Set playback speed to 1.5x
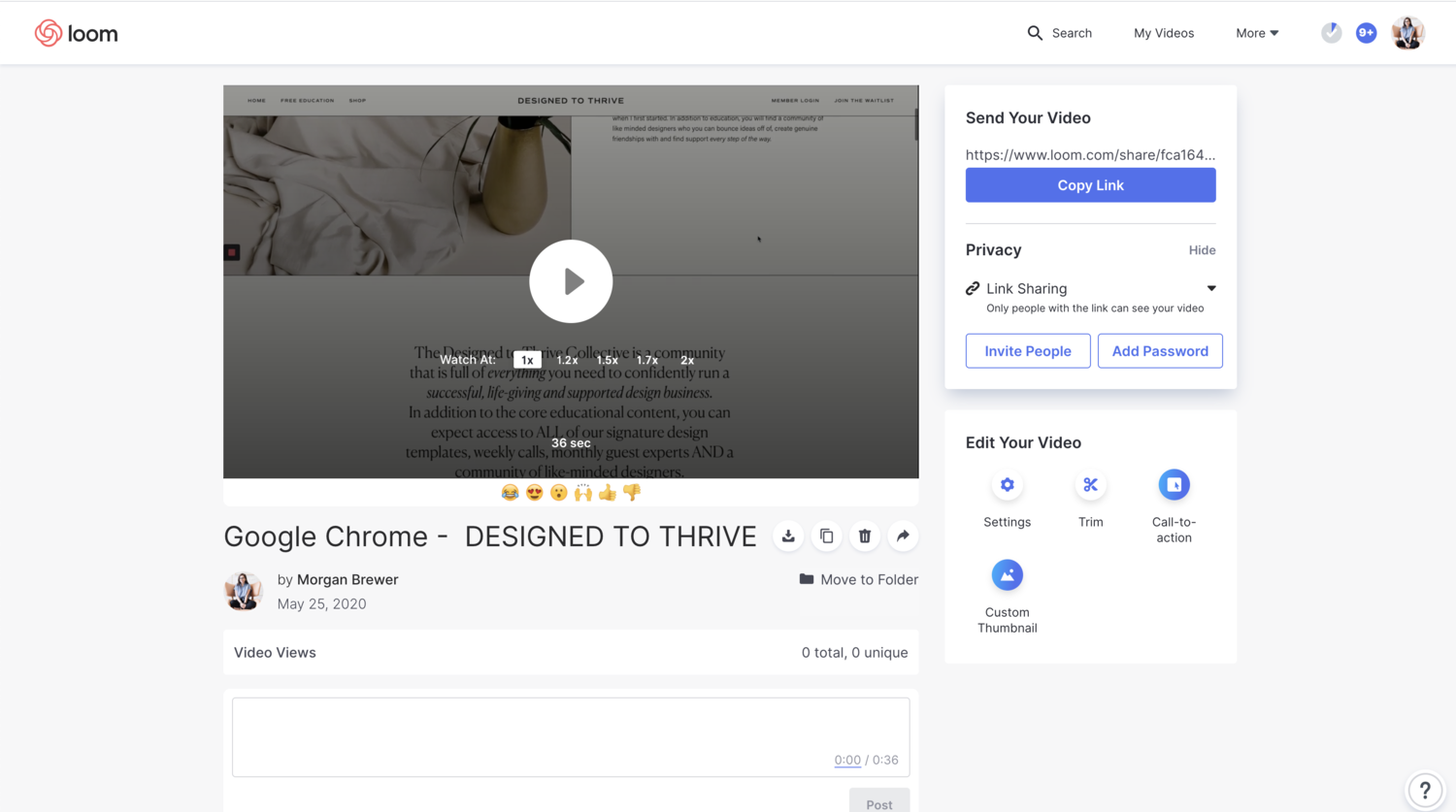The height and width of the screenshot is (812, 1456). (608, 360)
